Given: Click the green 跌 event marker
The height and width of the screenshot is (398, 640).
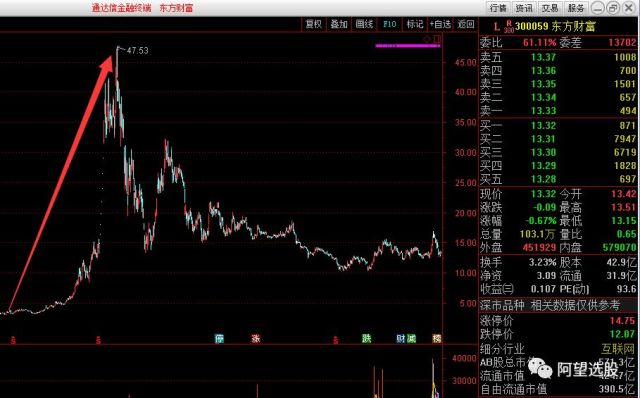Looking at the screenshot, I should pos(367,338).
